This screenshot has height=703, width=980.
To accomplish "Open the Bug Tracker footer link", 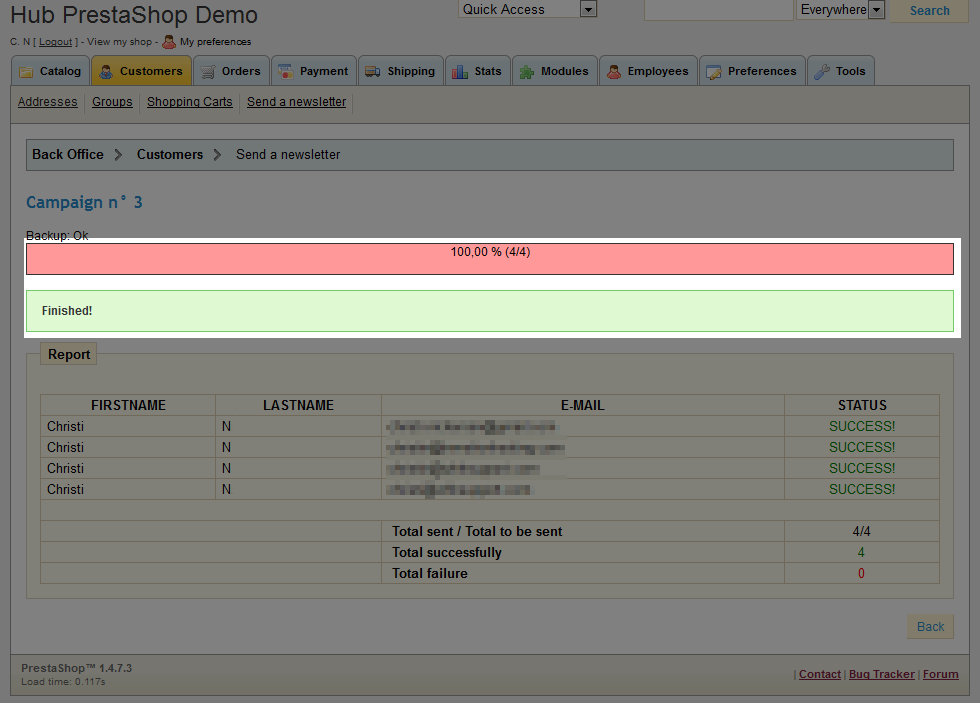I will pyautogui.click(x=881, y=675).
